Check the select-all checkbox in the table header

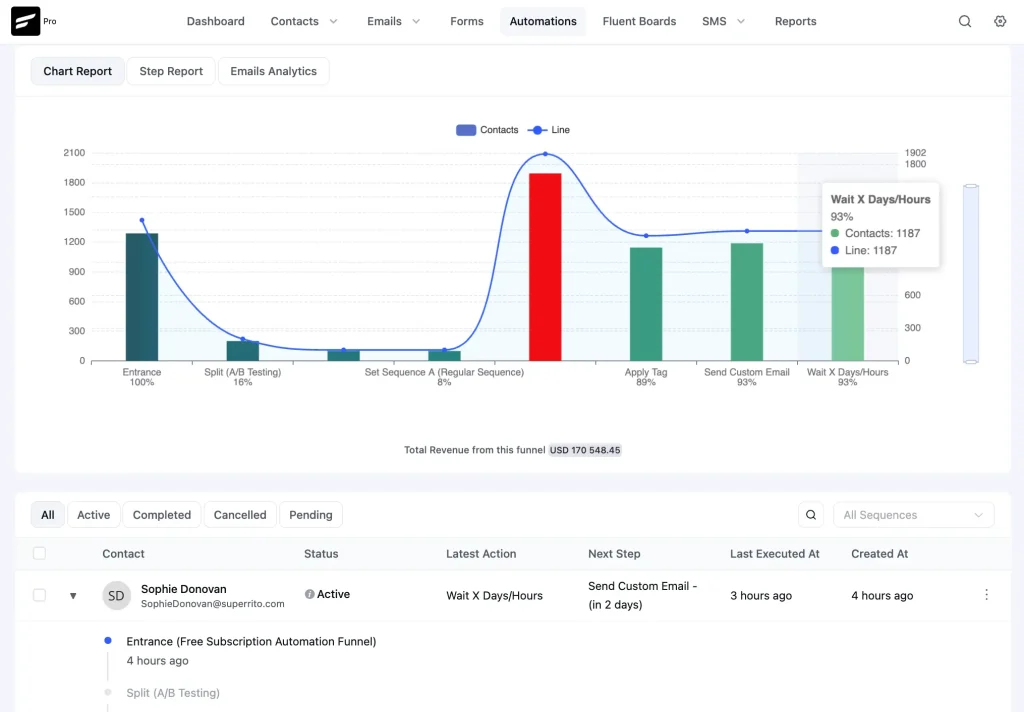[x=38, y=553]
